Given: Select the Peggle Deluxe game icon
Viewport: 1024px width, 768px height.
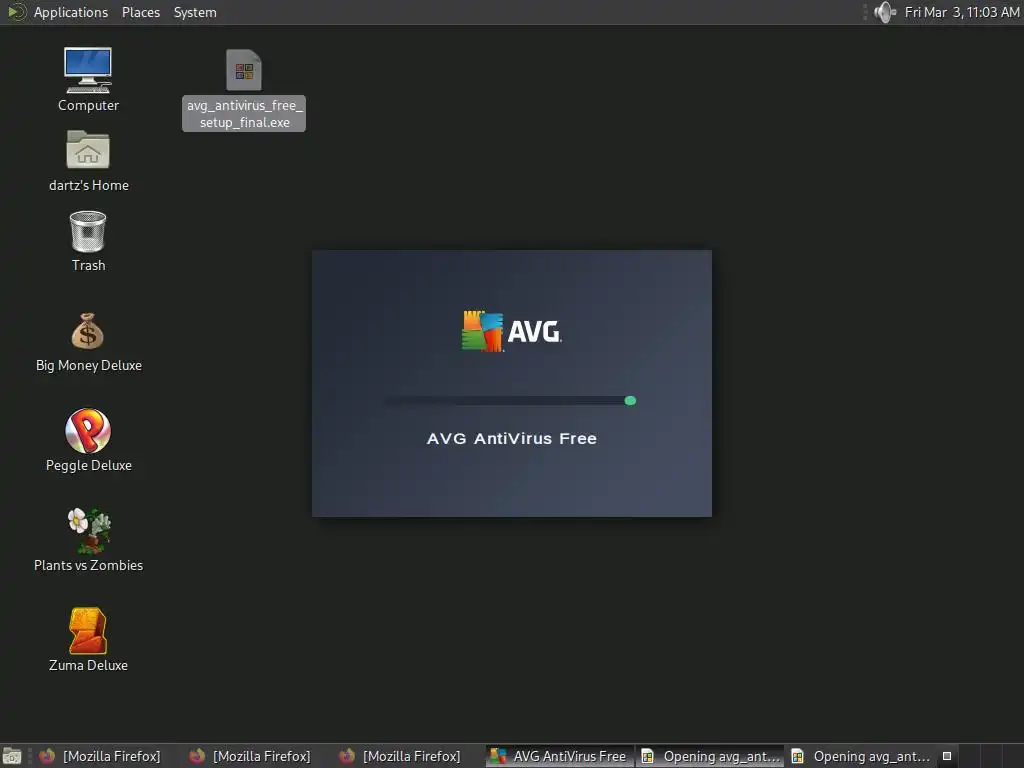Looking at the screenshot, I should (88, 430).
